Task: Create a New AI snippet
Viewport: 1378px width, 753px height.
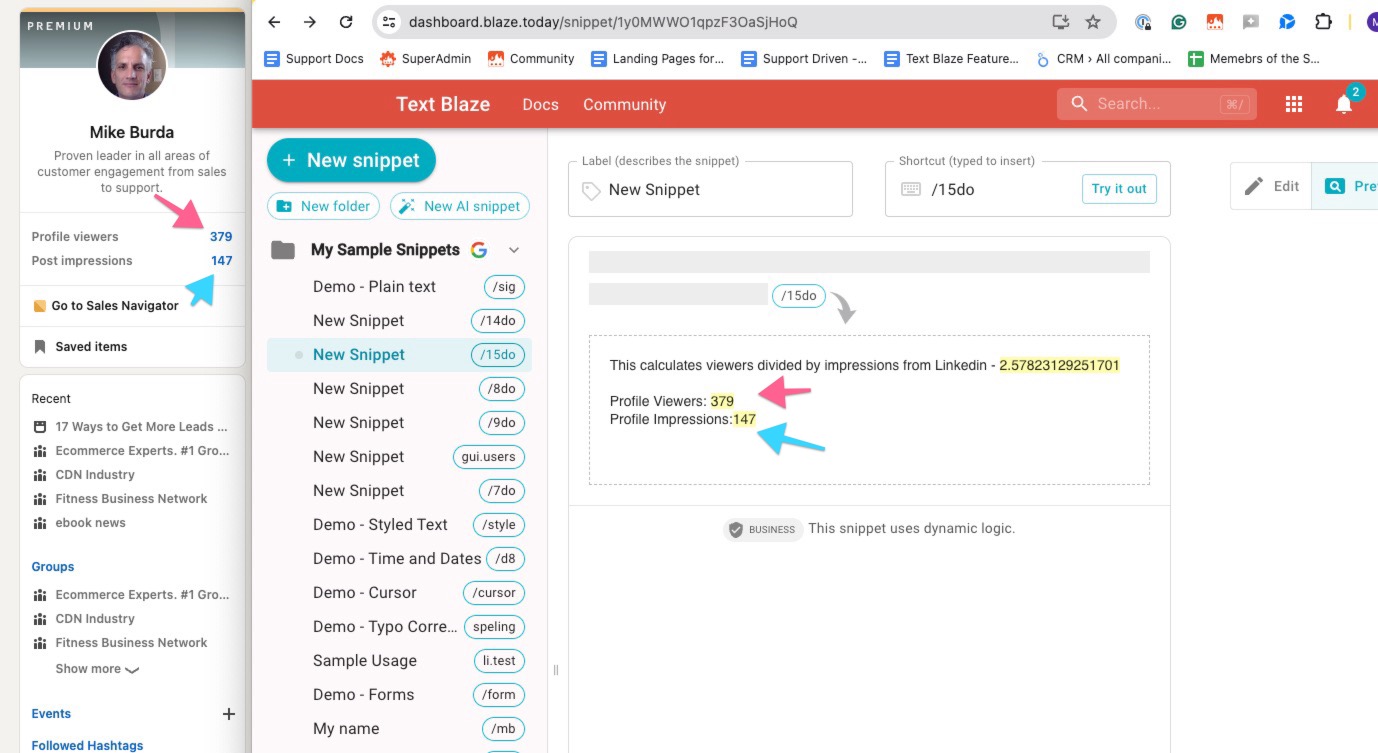Action: [x=460, y=206]
